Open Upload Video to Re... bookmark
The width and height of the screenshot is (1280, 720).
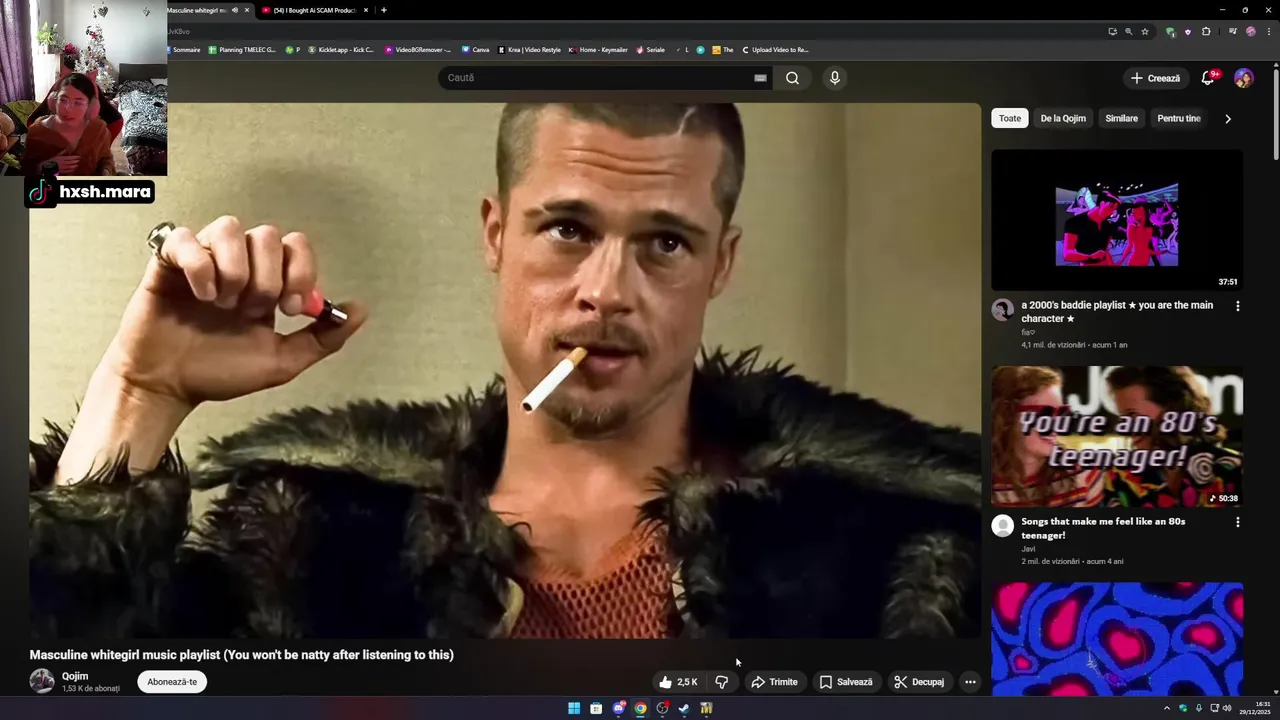pos(775,49)
